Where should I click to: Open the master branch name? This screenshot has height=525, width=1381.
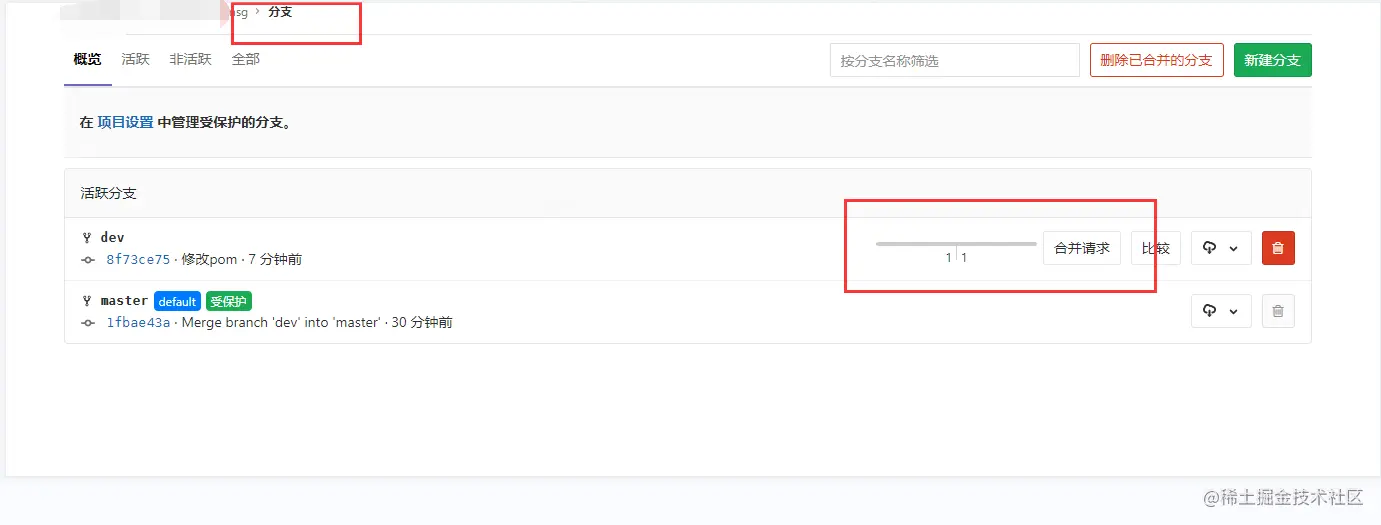pyautogui.click(x=124, y=301)
